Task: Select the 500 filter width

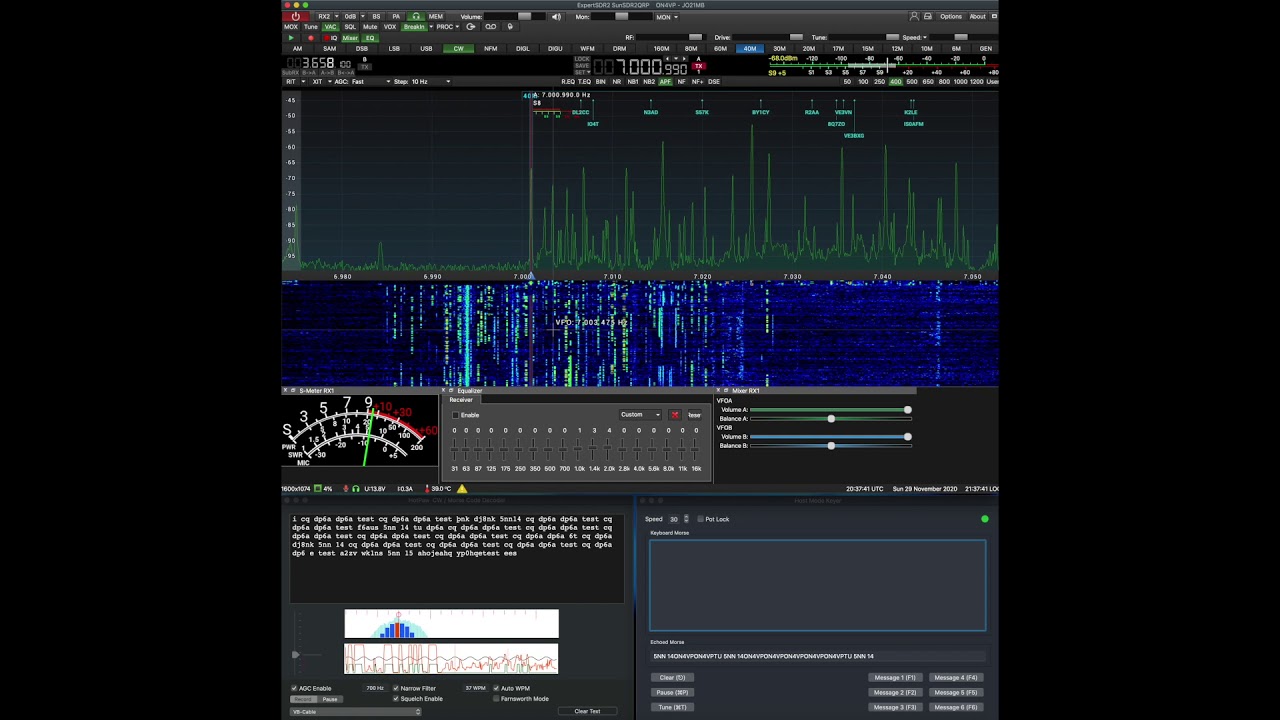Action: pyautogui.click(x=912, y=81)
